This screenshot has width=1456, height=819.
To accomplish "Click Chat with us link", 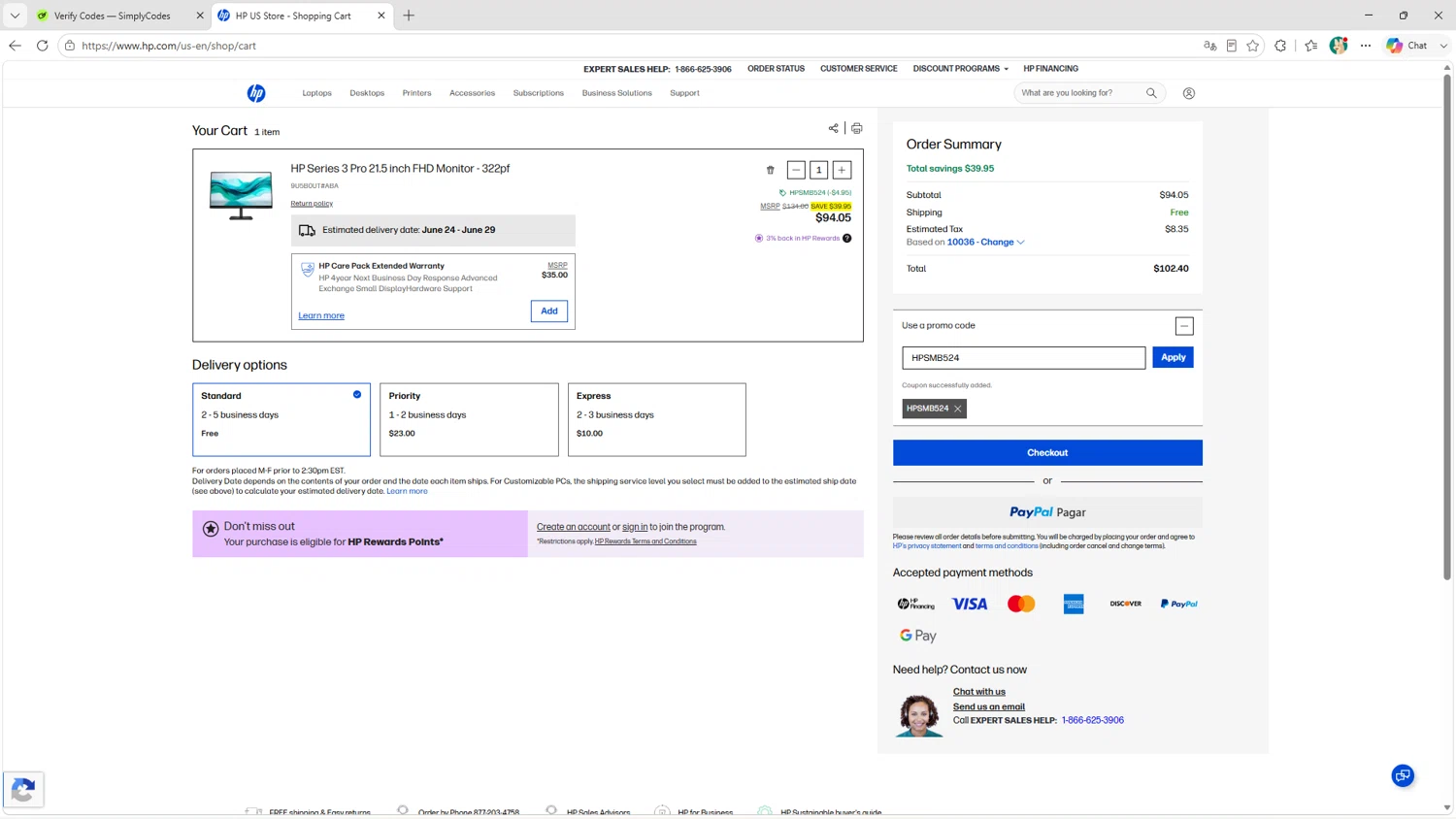I will point(979,692).
